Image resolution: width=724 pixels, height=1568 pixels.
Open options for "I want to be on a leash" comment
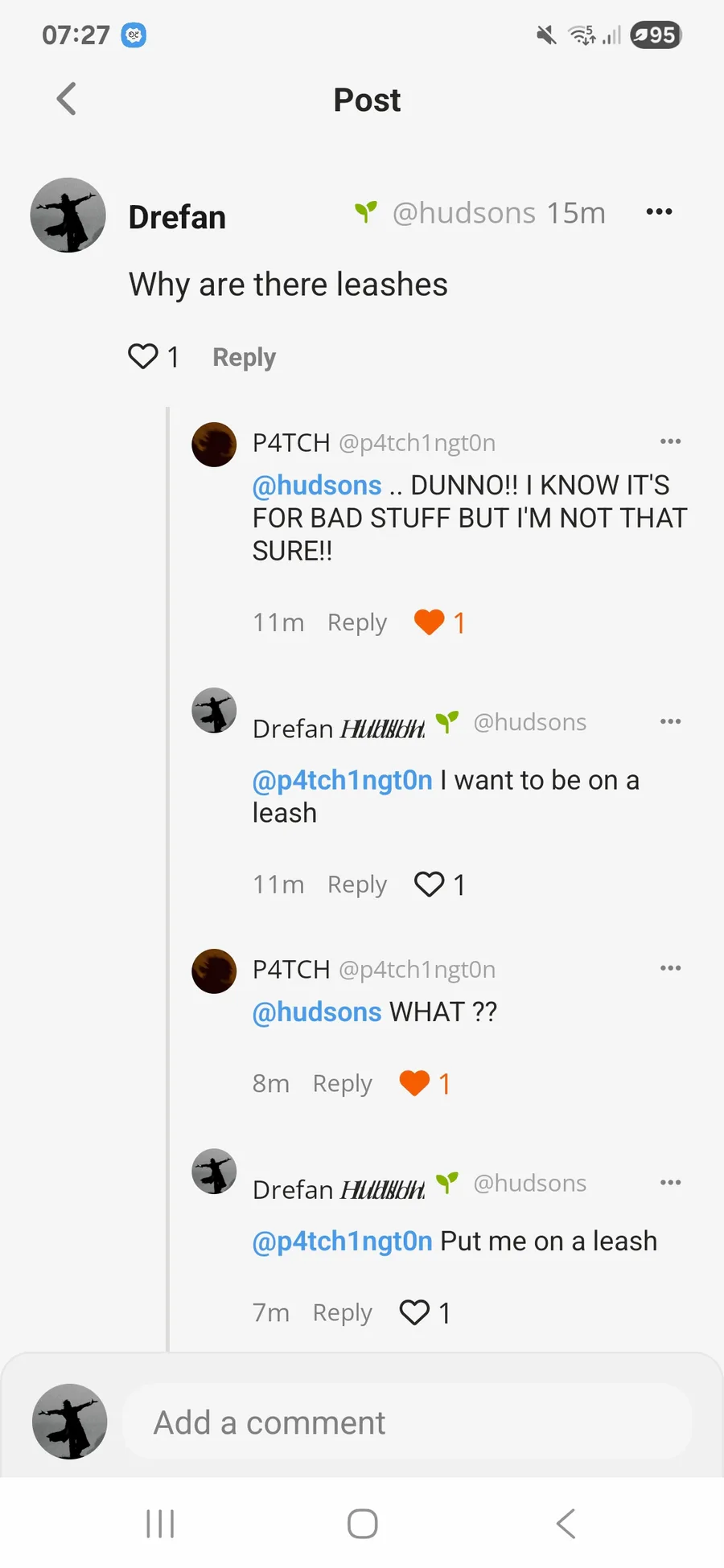pos(670,721)
